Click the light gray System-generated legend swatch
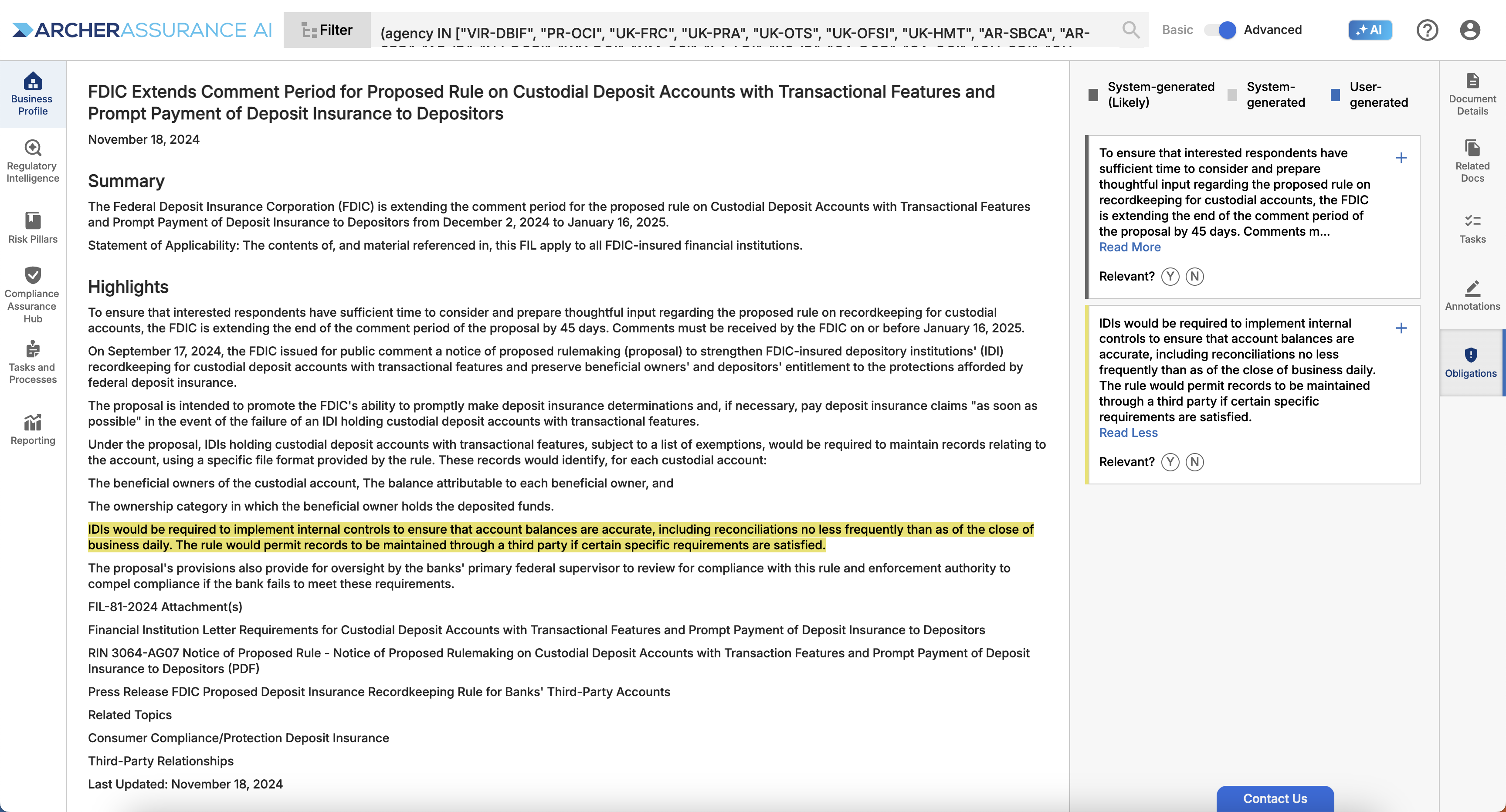1506x812 pixels. click(1232, 95)
